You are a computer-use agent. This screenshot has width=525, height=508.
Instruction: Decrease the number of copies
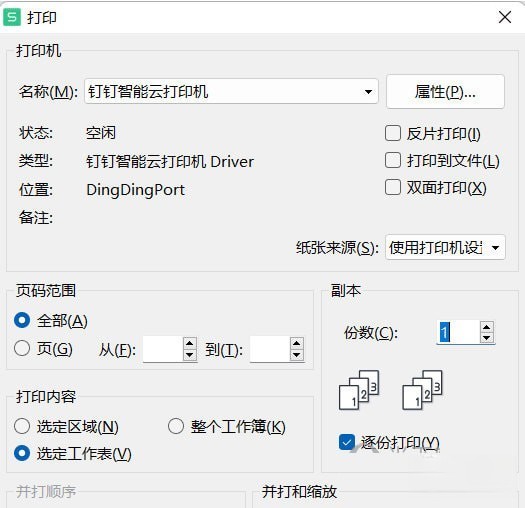pyautogui.click(x=486, y=338)
